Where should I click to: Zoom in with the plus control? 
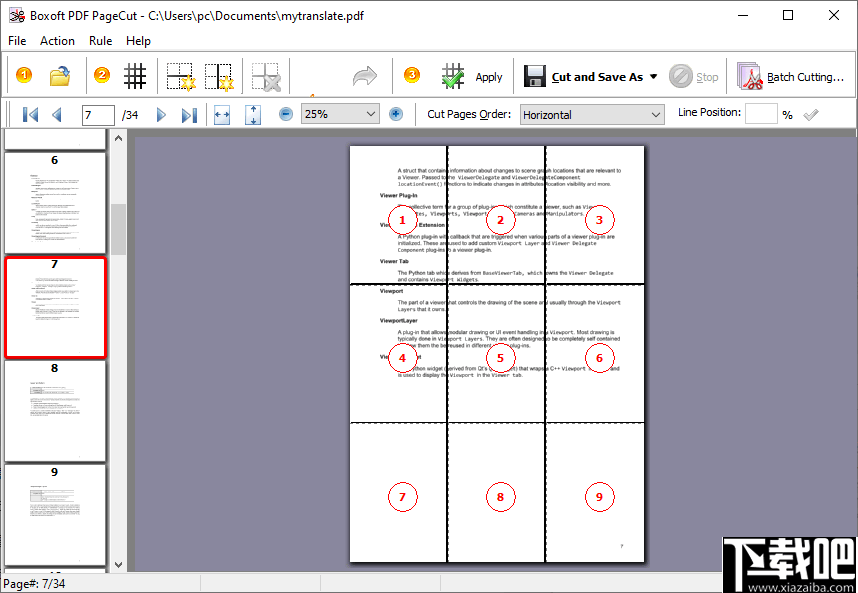point(396,114)
